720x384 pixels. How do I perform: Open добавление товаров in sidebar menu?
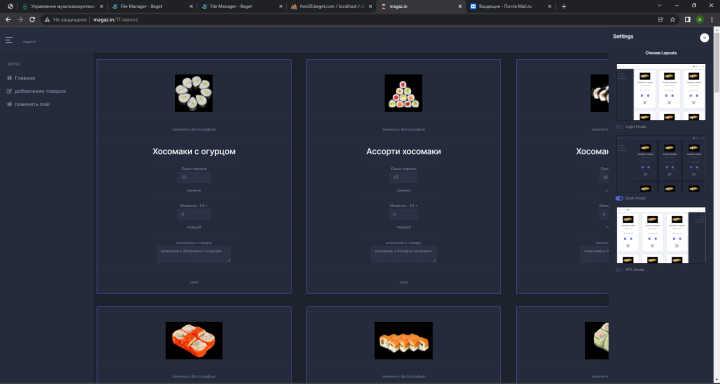click(x=40, y=91)
